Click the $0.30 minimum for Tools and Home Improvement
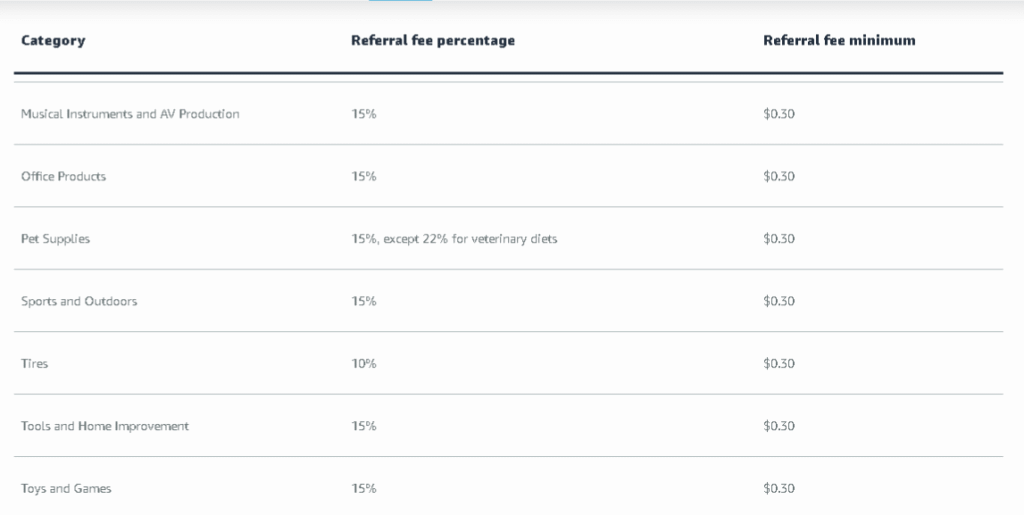1024x515 pixels. [779, 426]
